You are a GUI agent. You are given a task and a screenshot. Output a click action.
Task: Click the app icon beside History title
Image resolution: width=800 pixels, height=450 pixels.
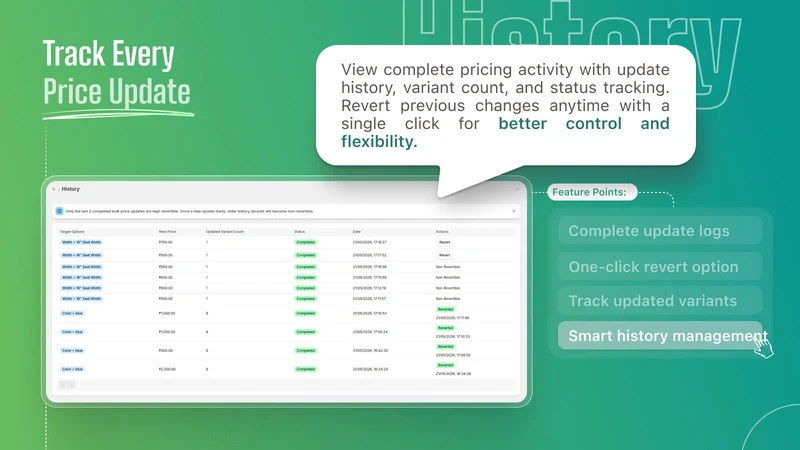(54, 189)
